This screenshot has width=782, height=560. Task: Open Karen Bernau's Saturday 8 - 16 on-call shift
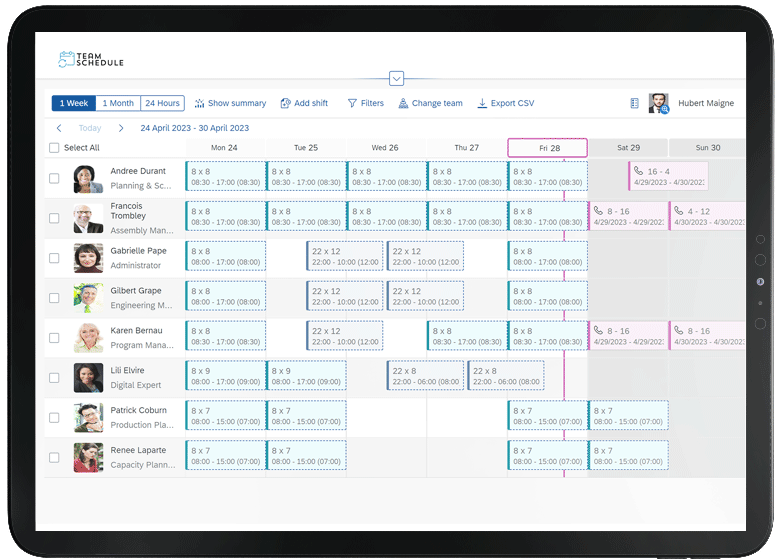click(628, 336)
